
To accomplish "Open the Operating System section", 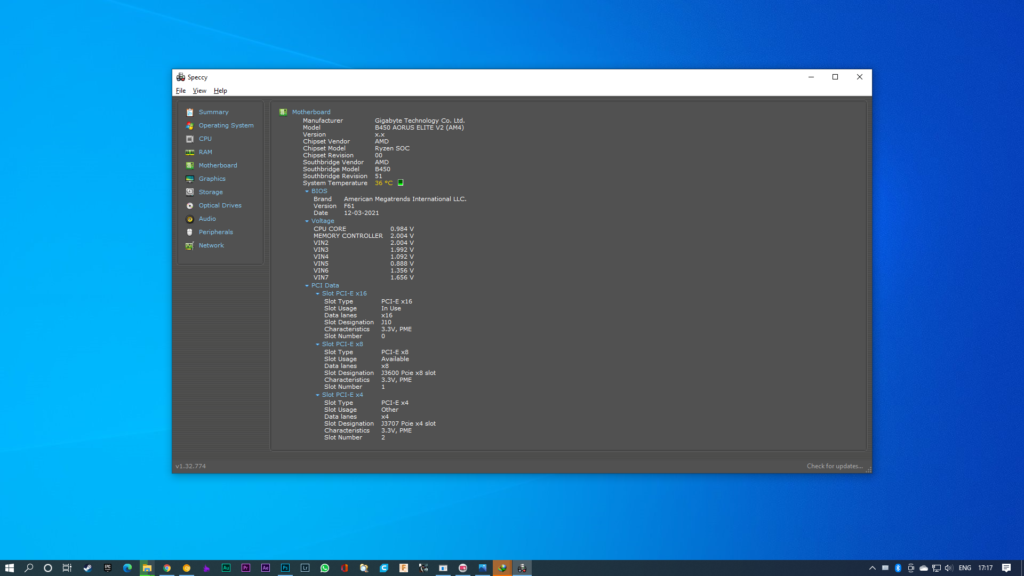I will (x=226, y=125).
